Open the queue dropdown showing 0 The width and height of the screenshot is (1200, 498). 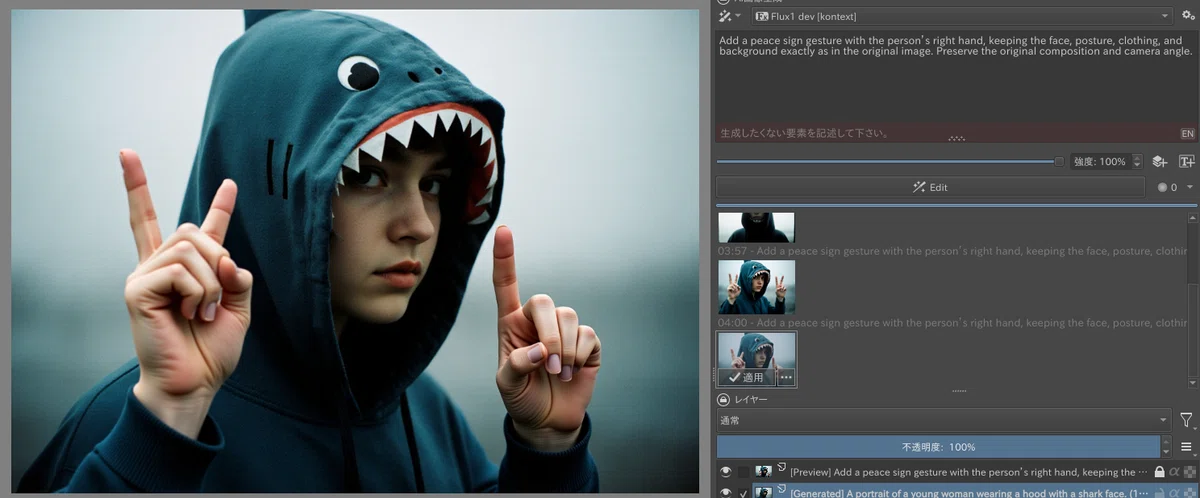point(1174,187)
